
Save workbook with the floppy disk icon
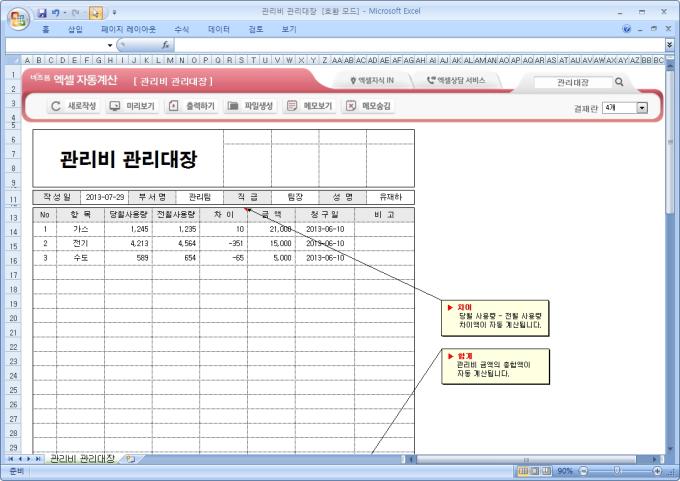pyautogui.click(x=42, y=13)
